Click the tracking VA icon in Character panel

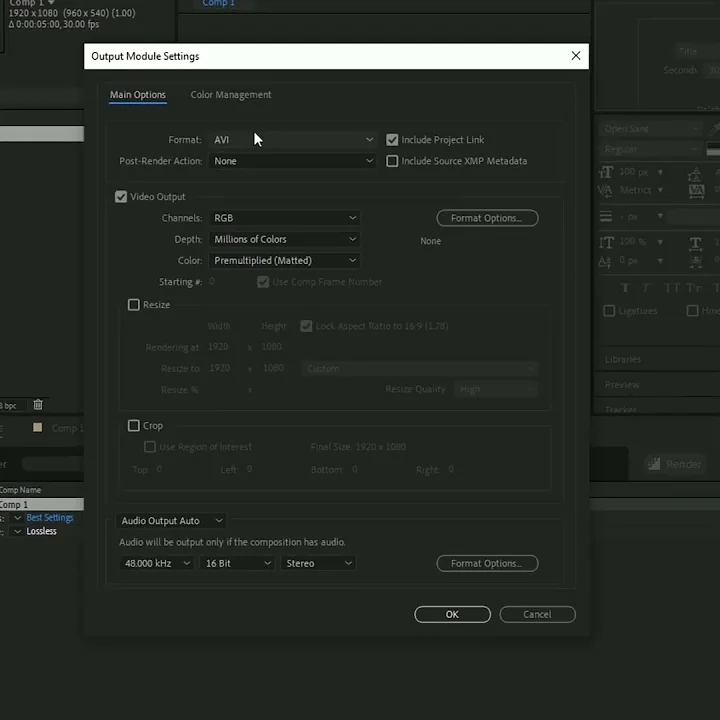coord(697,190)
